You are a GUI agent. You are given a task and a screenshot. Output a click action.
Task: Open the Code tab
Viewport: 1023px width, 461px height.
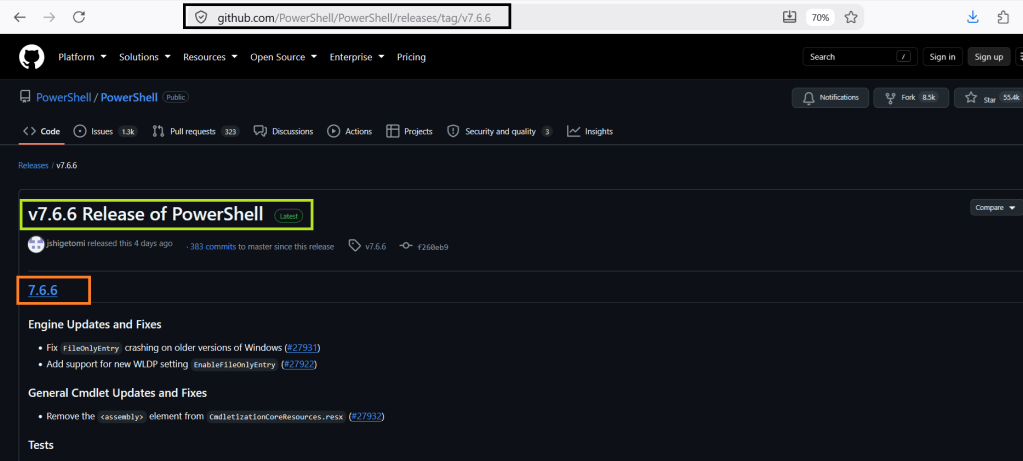click(42, 131)
